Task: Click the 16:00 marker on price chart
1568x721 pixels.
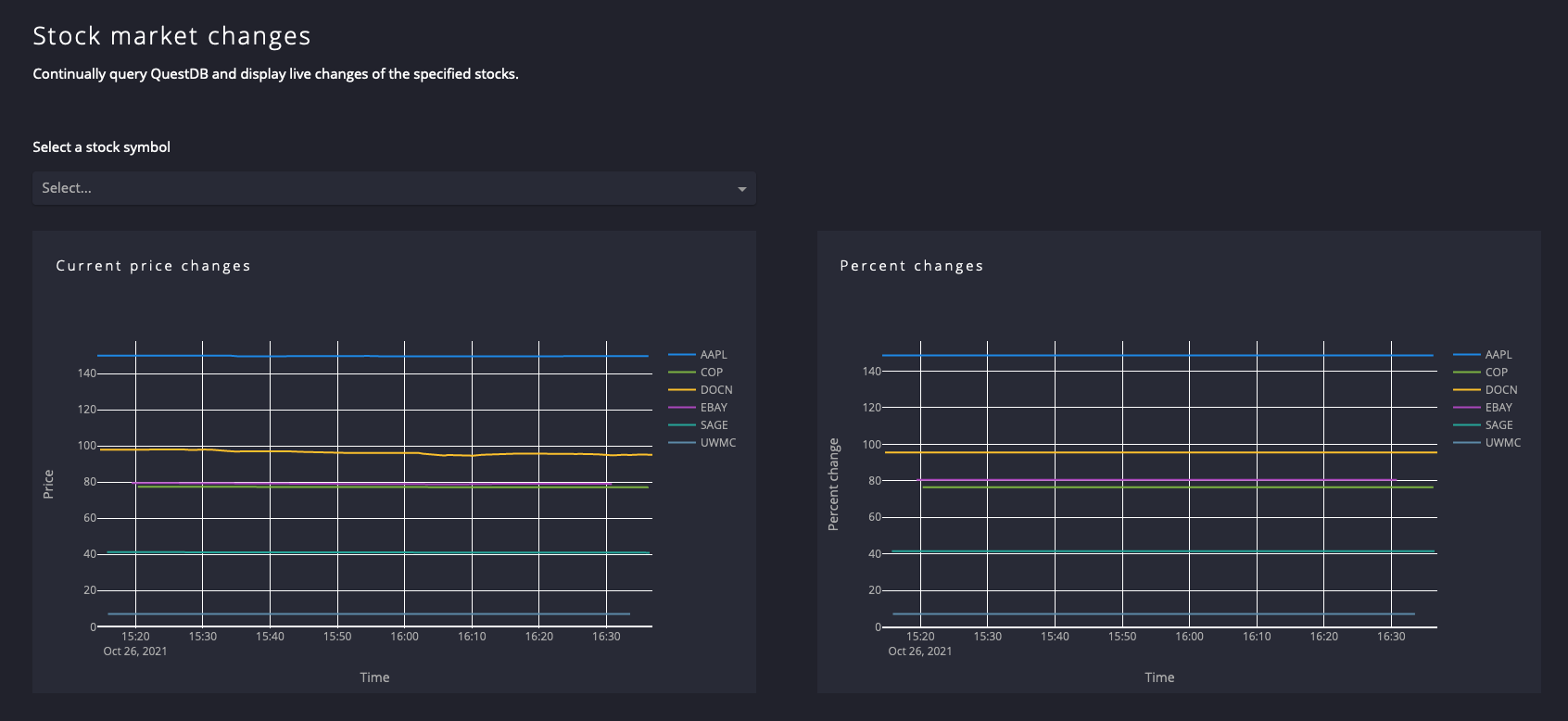Action: [404, 637]
